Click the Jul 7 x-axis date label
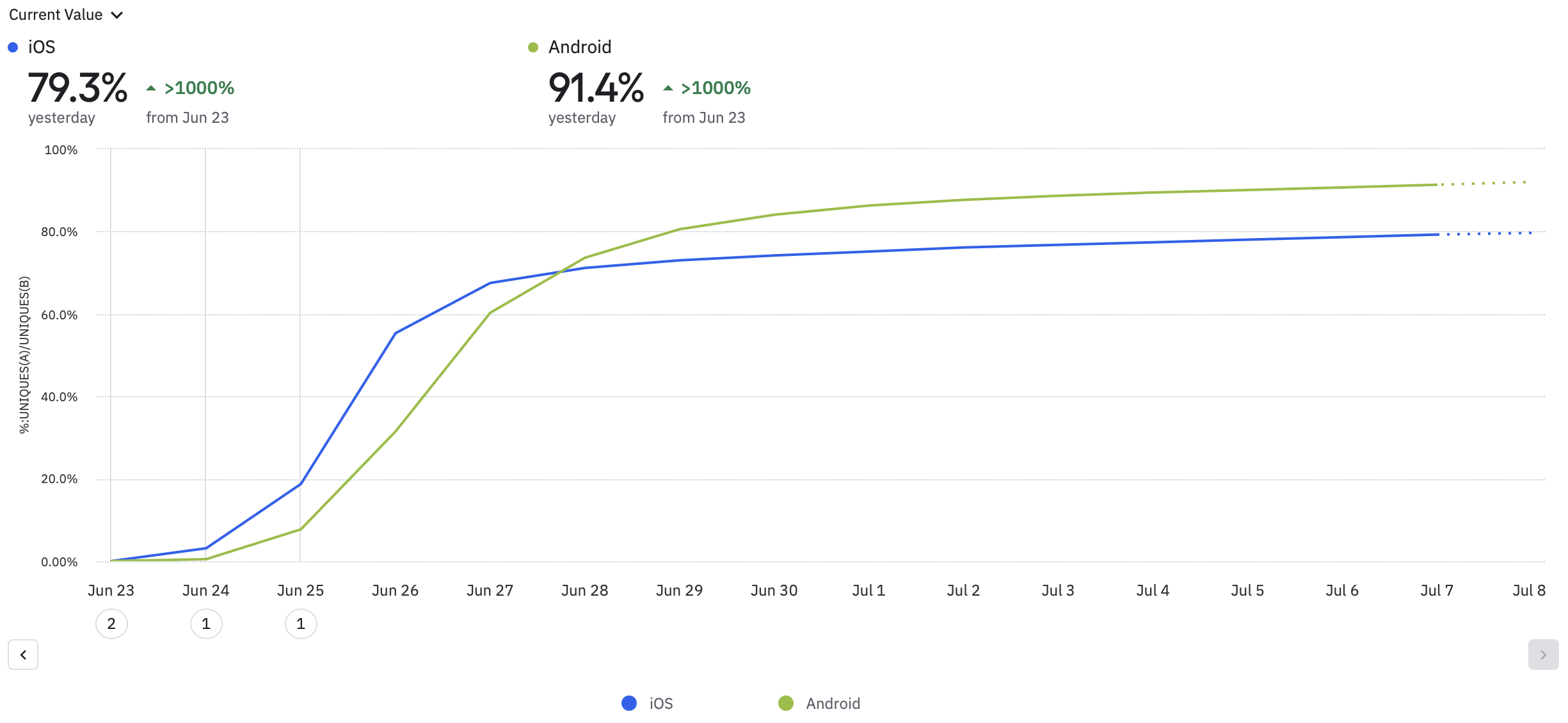 coord(1436,591)
